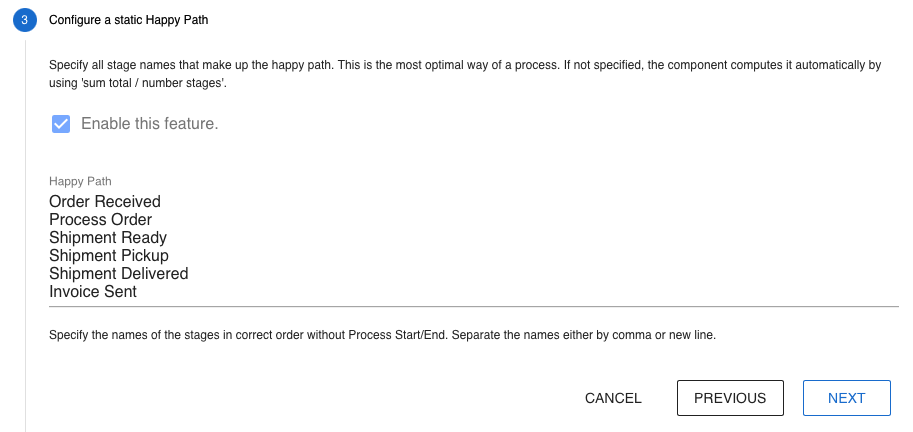This screenshot has height=432, width=913.
Task: Click the step 3 number circle
Action: (x=25, y=20)
